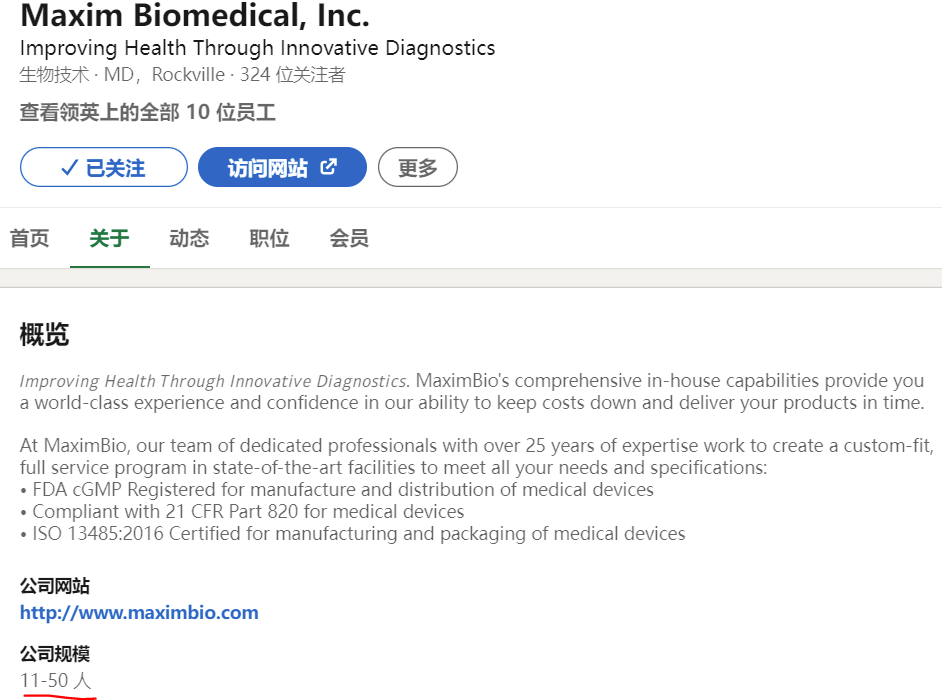Toggle the 已关注 follow button
The height and width of the screenshot is (700, 942).
(x=104, y=167)
